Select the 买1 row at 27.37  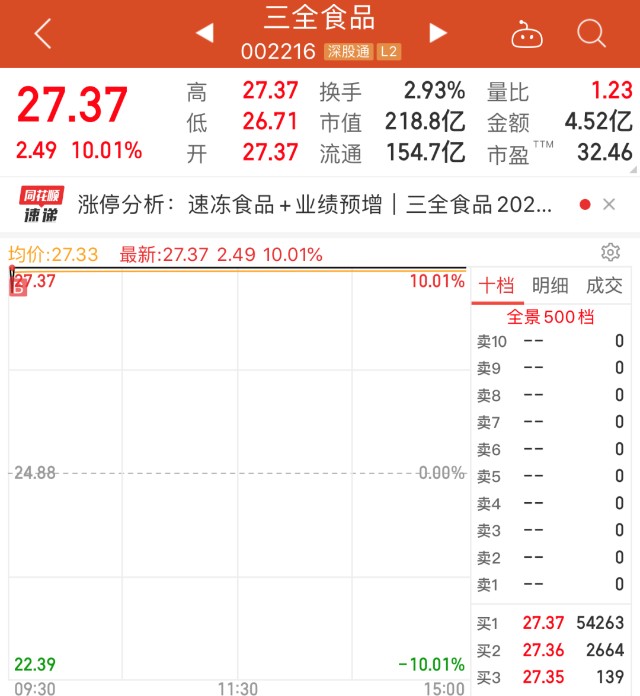coord(550,623)
